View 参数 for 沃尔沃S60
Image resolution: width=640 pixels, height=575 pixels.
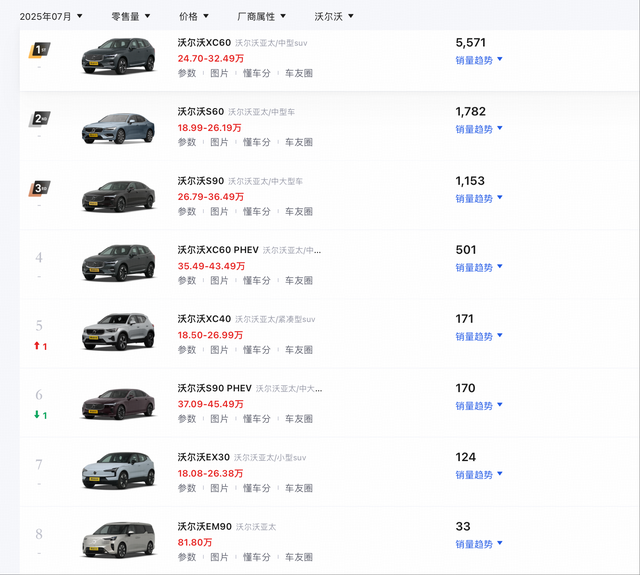coord(187,142)
